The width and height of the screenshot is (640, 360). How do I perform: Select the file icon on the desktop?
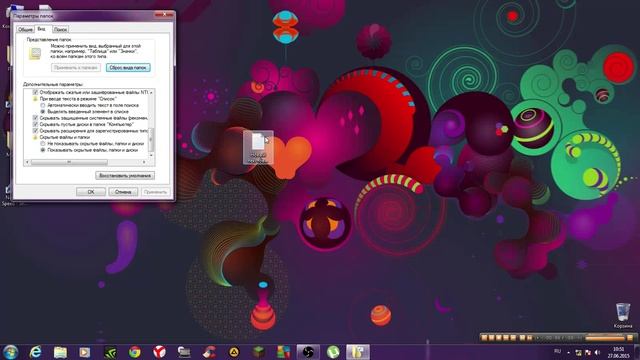[x=258, y=147]
